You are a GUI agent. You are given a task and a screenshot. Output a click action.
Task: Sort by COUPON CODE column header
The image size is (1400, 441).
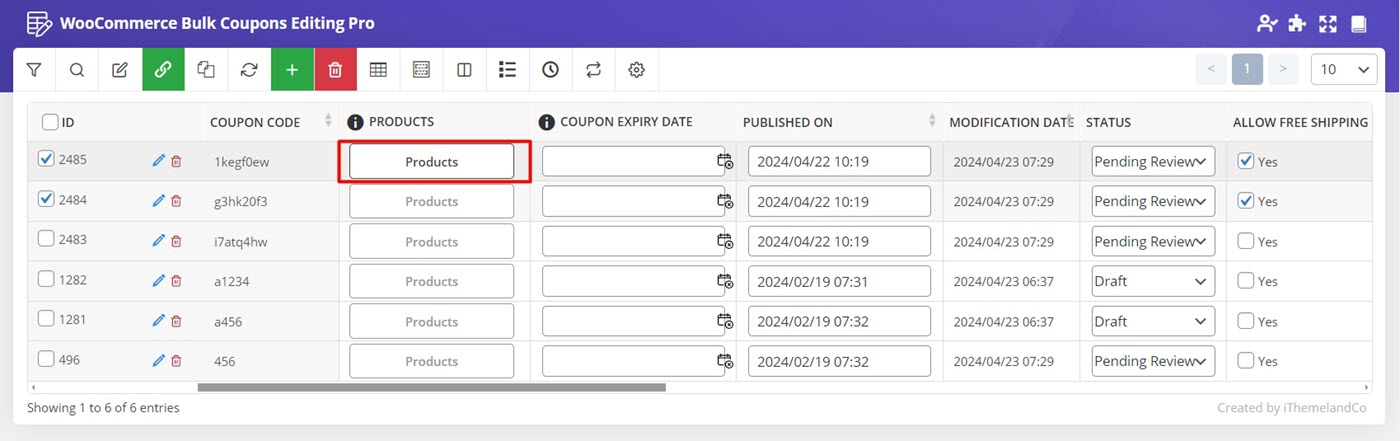270,122
